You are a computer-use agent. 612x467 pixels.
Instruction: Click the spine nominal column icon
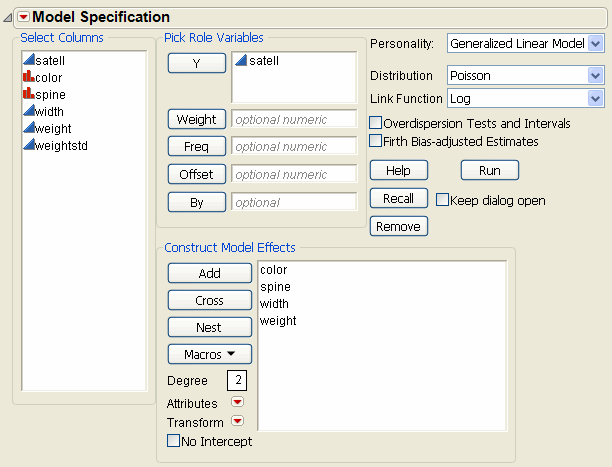click(28, 94)
